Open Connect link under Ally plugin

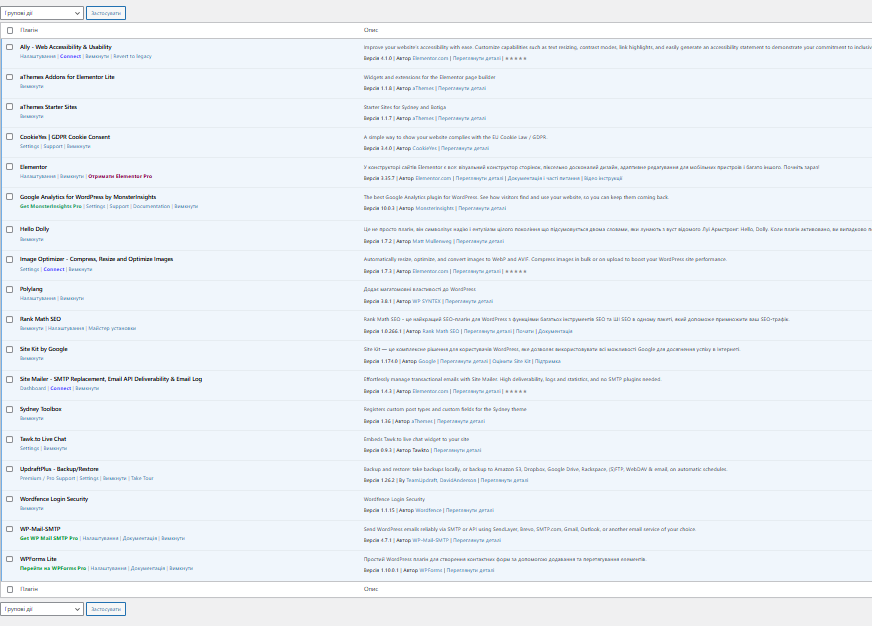[x=71, y=56]
